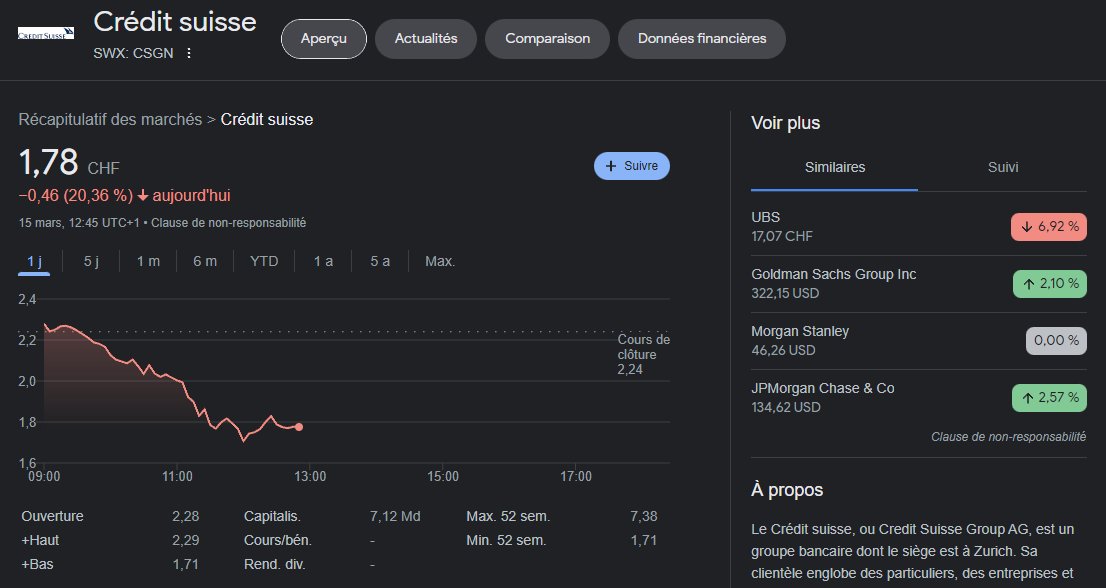Click the 134,62 USD JPMorgan price

point(786,407)
